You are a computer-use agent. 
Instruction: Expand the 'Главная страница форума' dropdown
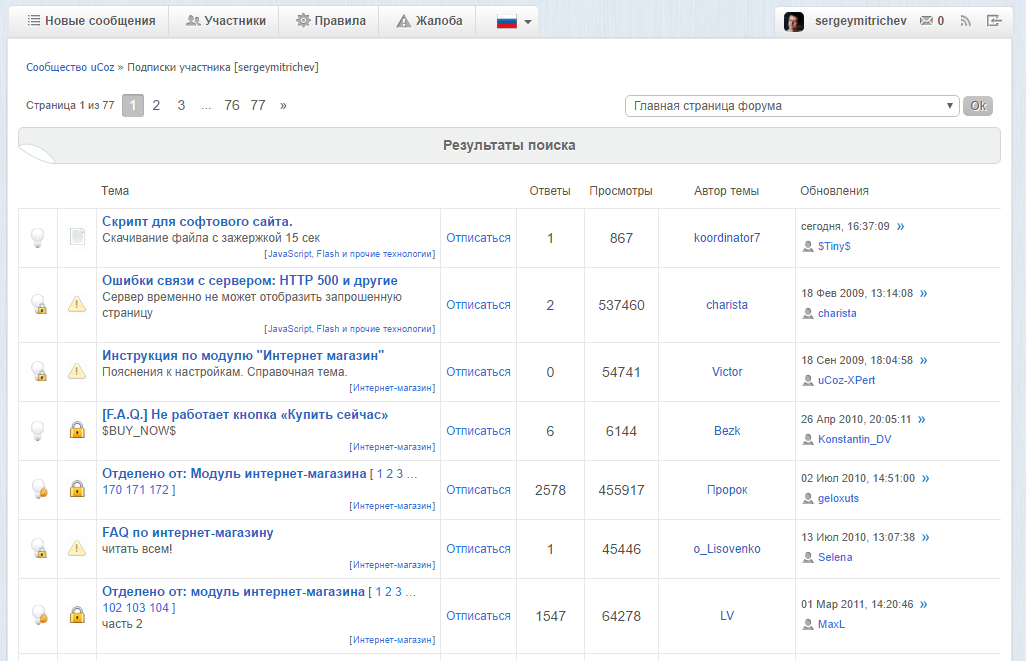pyautogui.click(x=791, y=106)
